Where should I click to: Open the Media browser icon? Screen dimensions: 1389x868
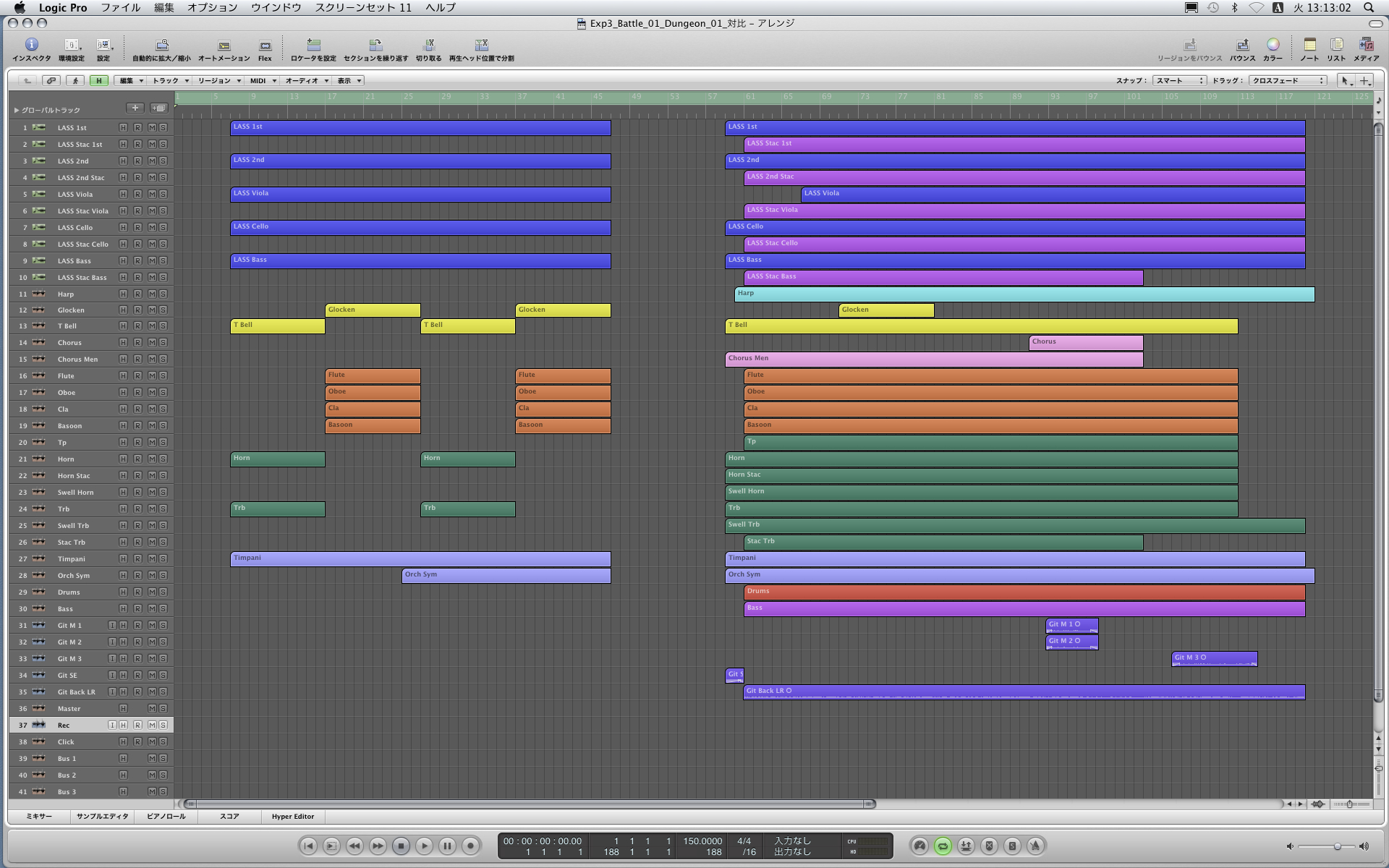pos(1366,46)
